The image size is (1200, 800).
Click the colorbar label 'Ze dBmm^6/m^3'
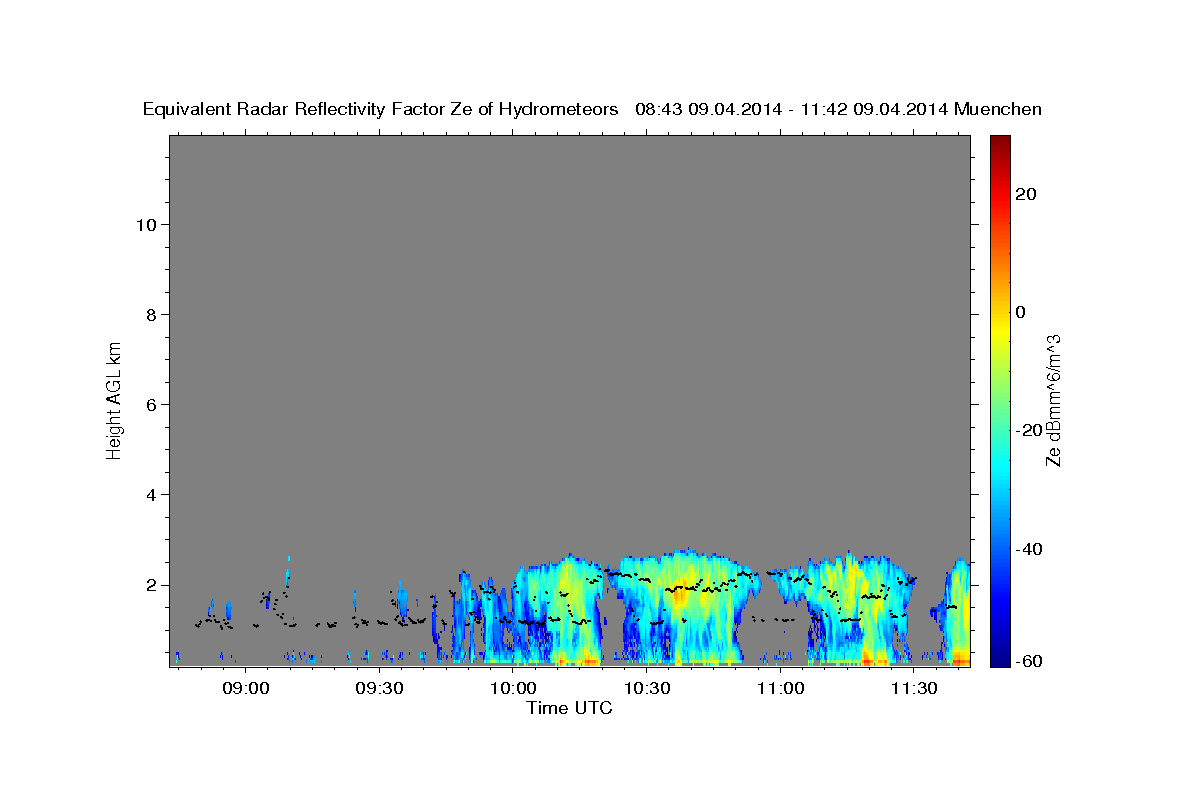coord(1053,401)
